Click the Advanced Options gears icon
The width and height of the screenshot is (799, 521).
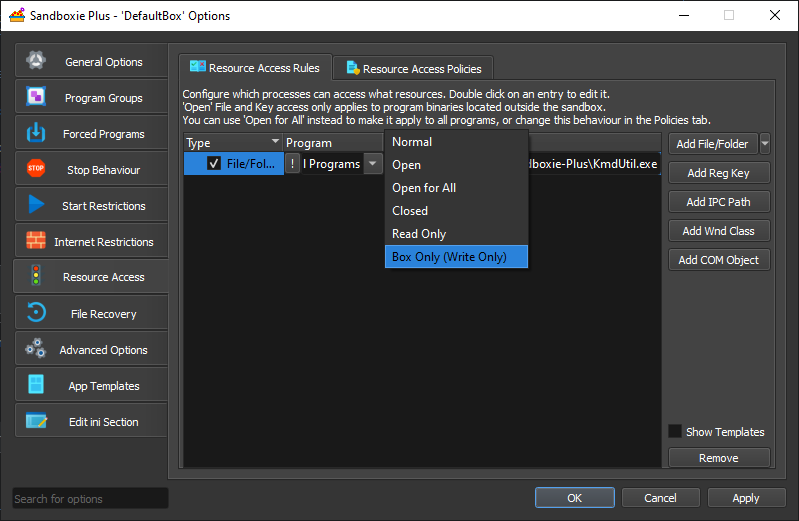coord(36,349)
